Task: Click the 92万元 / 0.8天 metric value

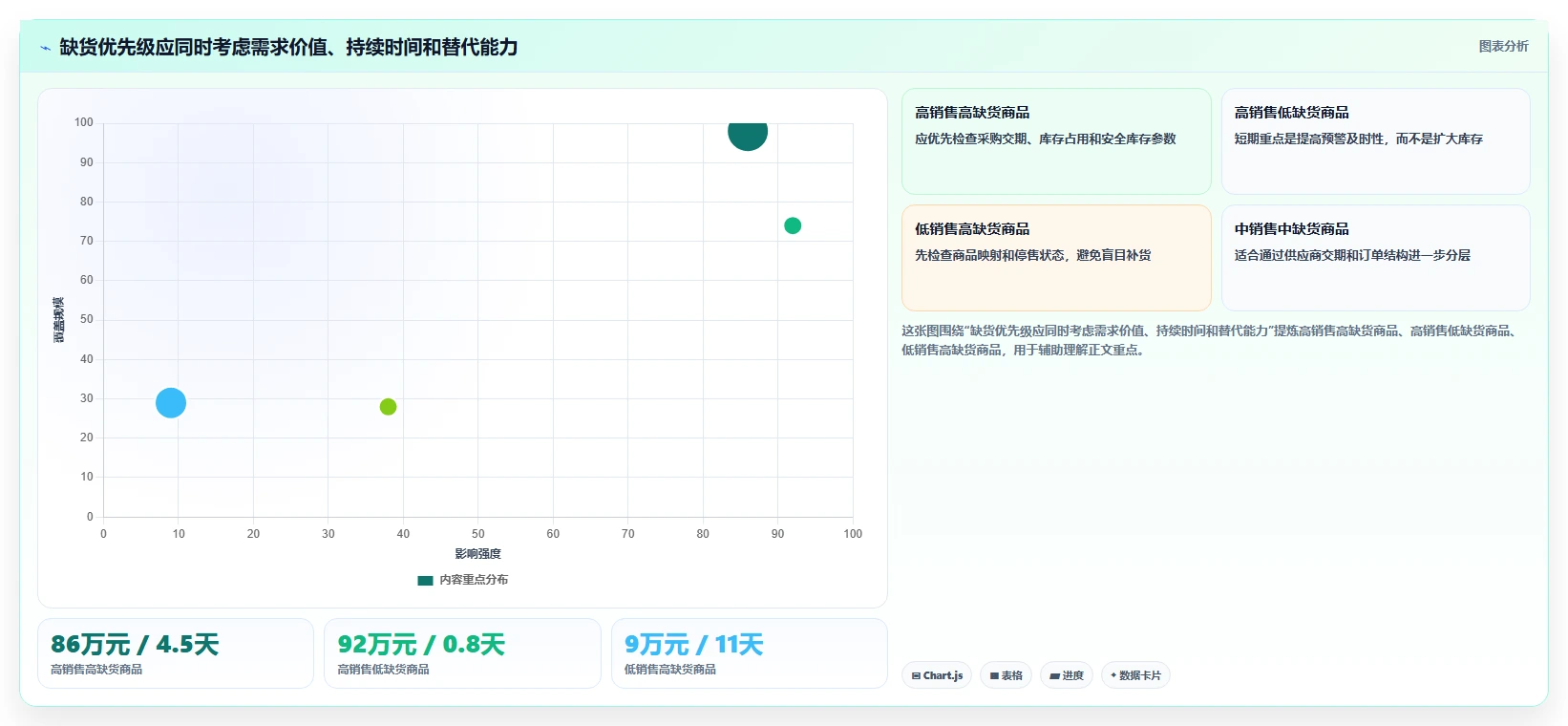Action: point(421,645)
